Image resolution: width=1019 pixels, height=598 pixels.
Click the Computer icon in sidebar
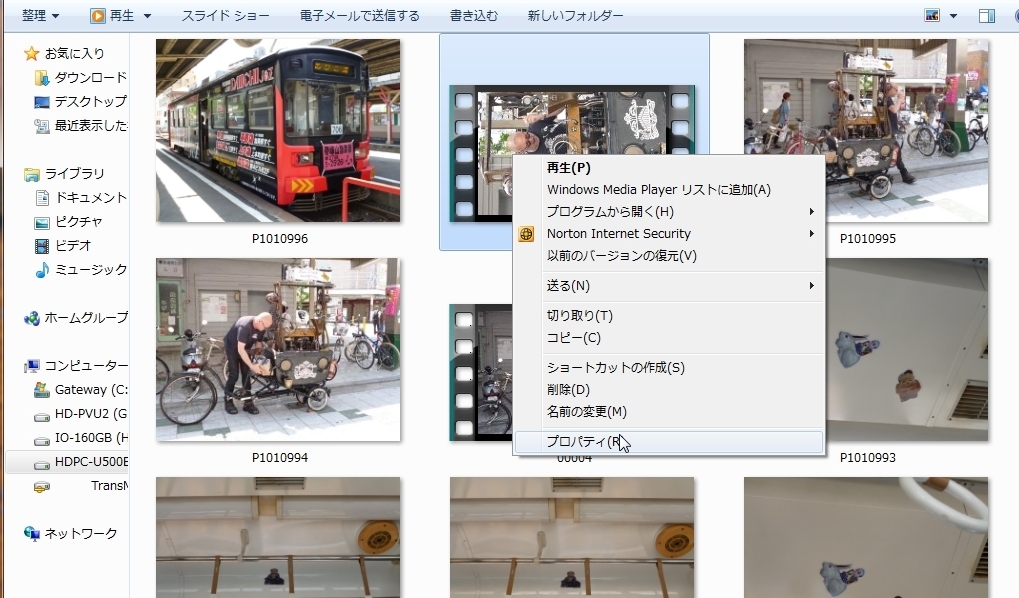pyautogui.click(x=31, y=366)
